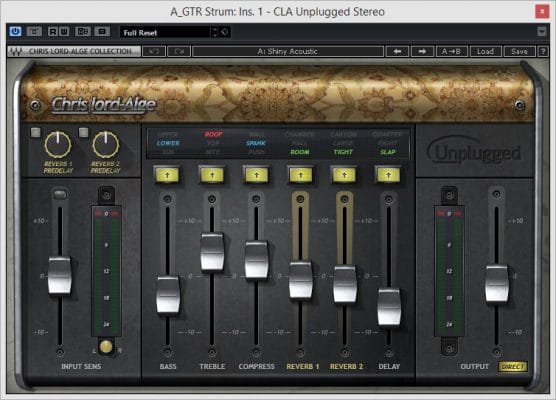Select LOWER bass mode label
Image resolution: width=556 pixels, height=400 pixels.
(x=168, y=143)
